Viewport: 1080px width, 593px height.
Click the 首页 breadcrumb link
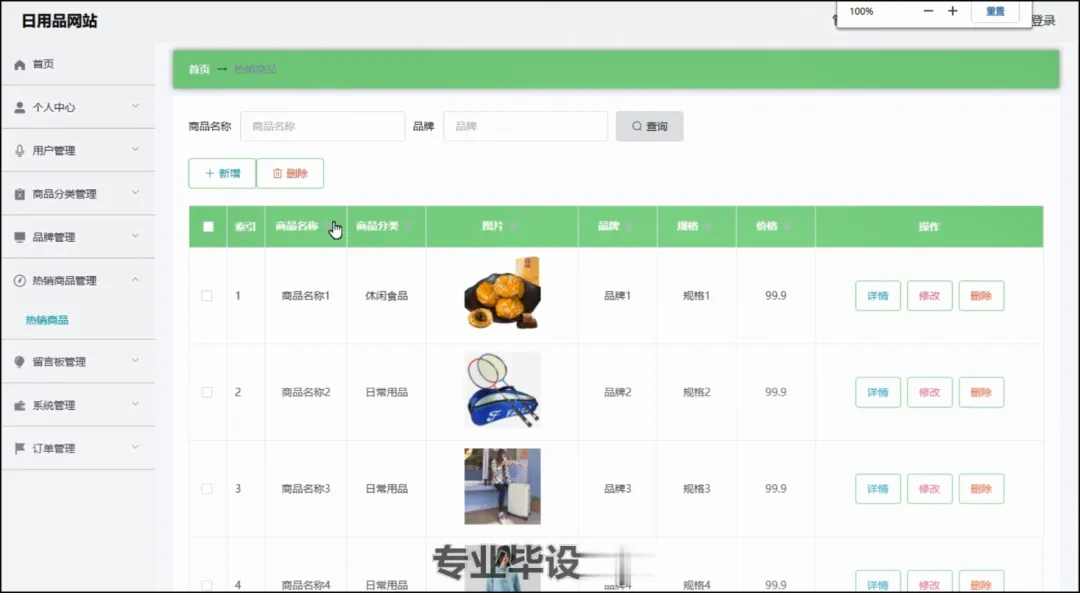tap(199, 70)
